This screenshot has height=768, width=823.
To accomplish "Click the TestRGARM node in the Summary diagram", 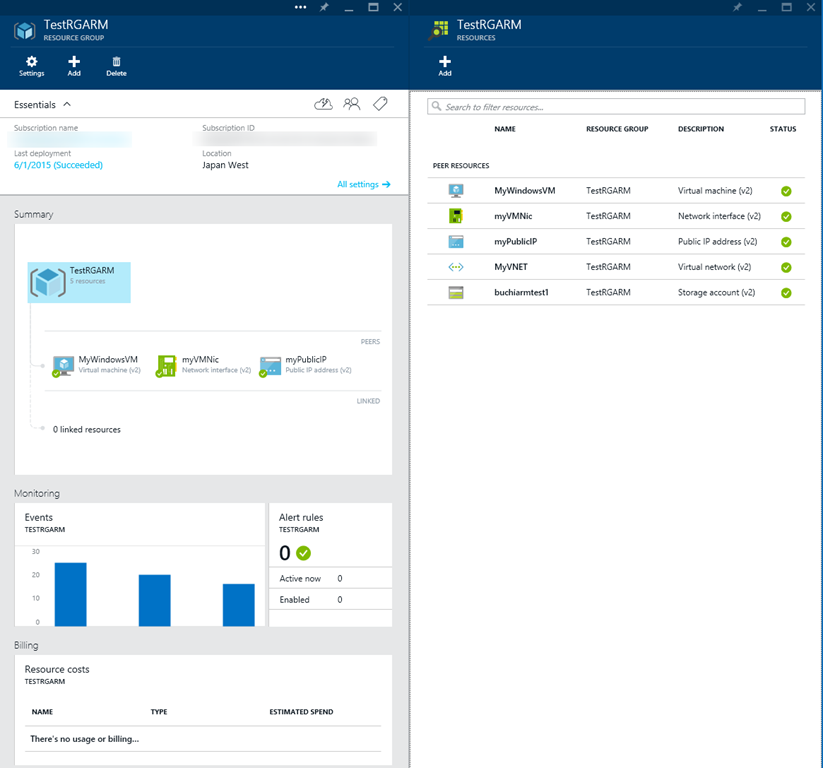I will coord(79,282).
